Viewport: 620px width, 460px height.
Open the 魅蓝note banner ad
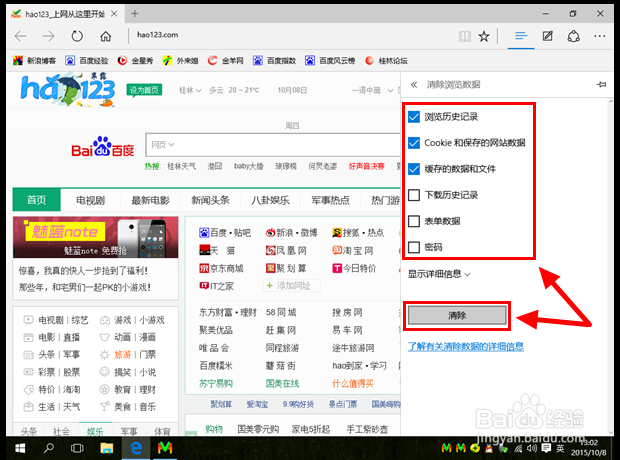coord(95,237)
